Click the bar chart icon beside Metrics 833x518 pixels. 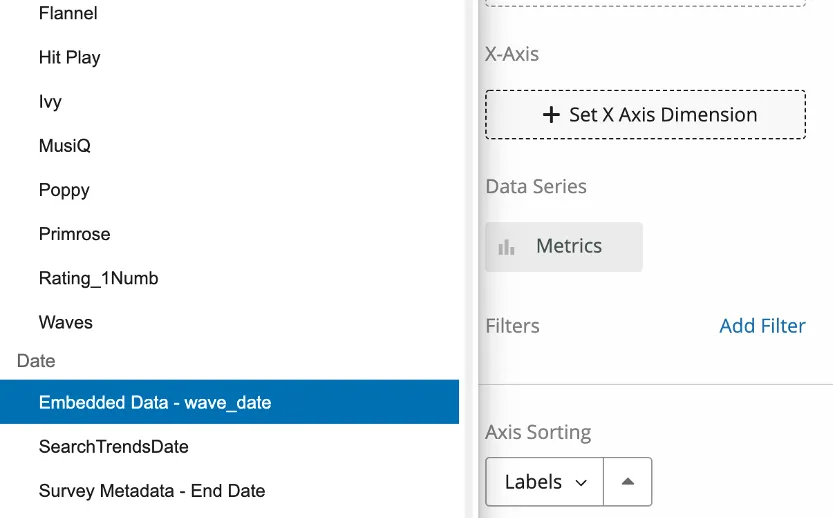point(507,247)
